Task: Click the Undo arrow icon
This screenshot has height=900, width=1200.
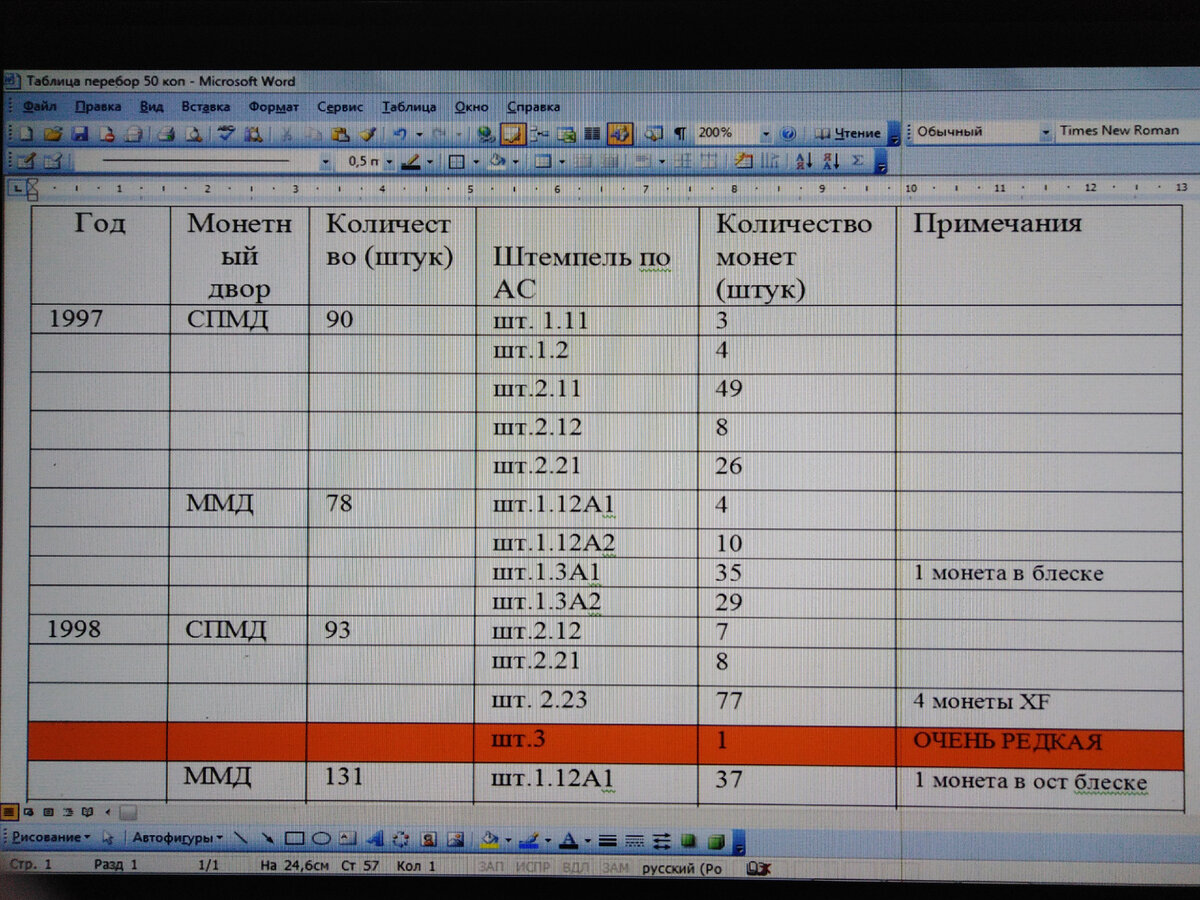Action: pos(399,134)
